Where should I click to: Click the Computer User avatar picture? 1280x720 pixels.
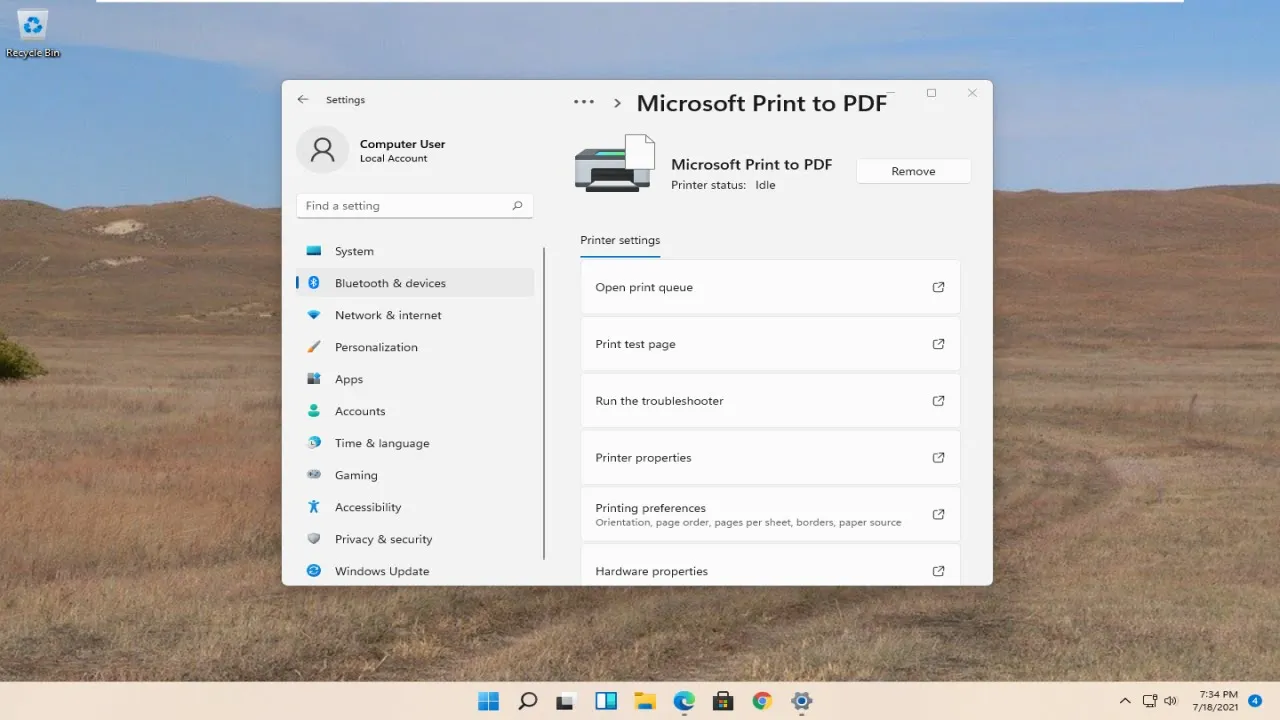pyautogui.click(x=323, y=150)
